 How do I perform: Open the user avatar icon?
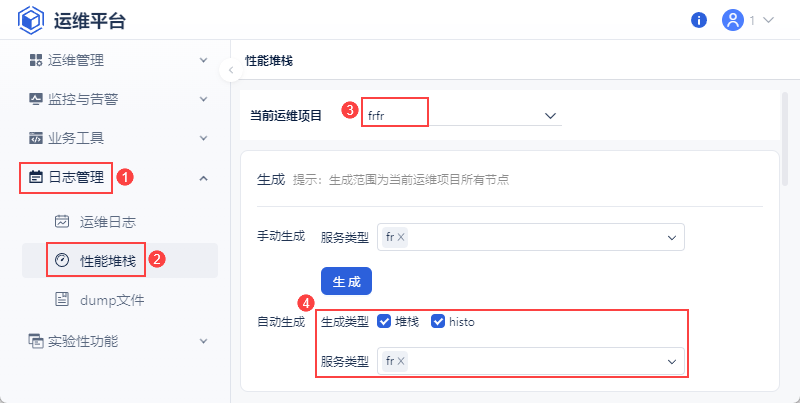click(x=733, y=20)
